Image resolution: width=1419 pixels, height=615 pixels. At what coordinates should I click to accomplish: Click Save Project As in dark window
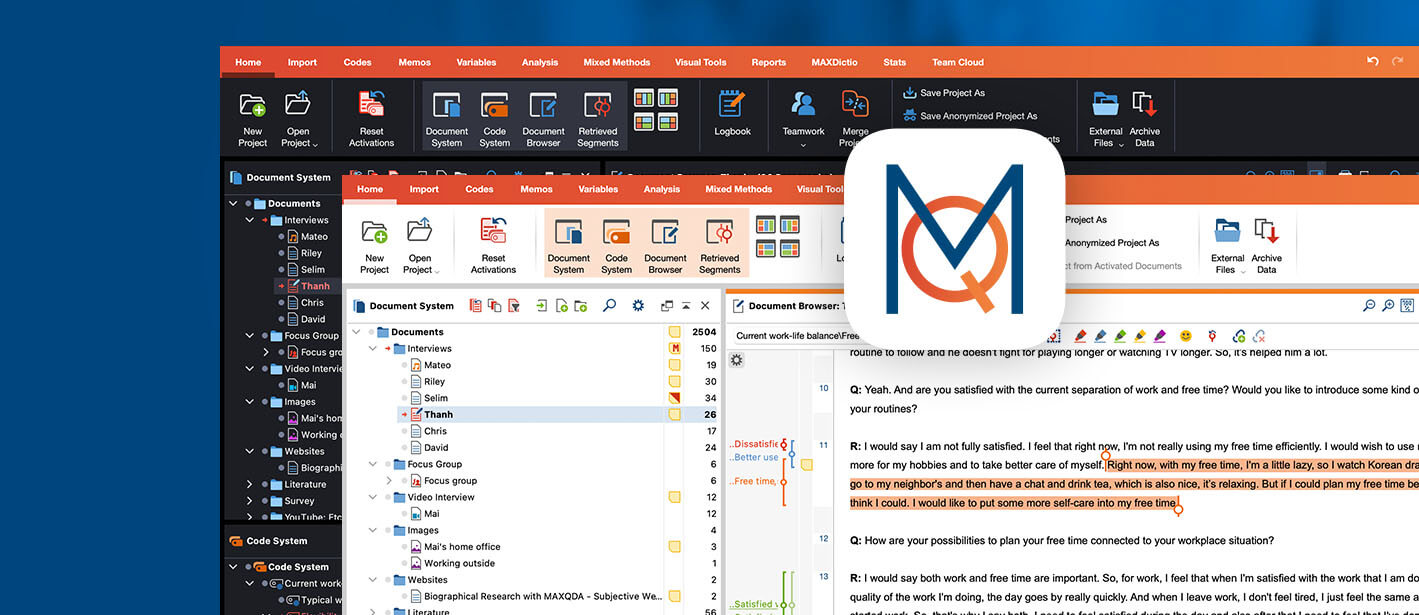[x=943, y=93]
